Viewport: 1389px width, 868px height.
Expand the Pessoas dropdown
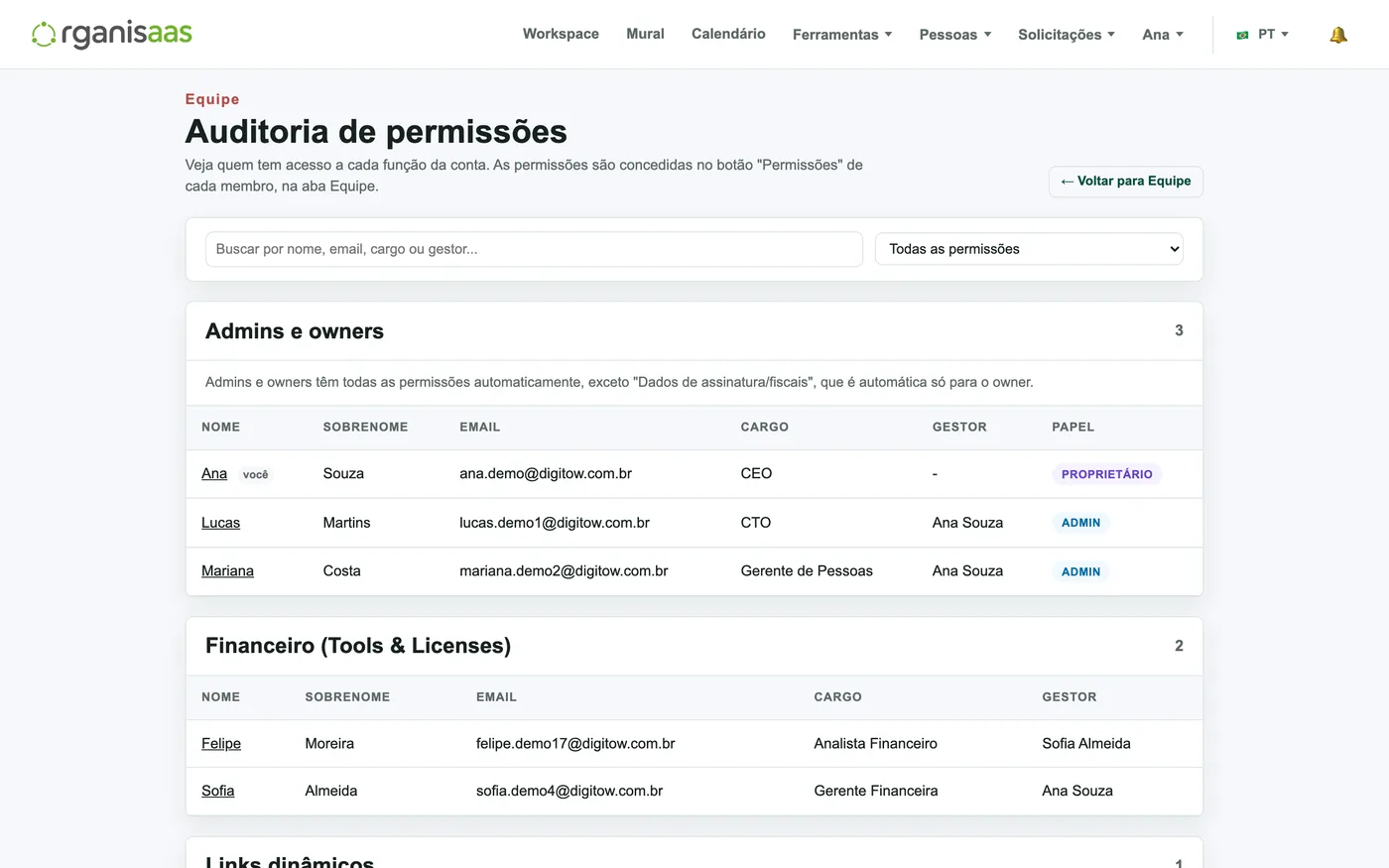pyautogui.click(x=955, y=35)
